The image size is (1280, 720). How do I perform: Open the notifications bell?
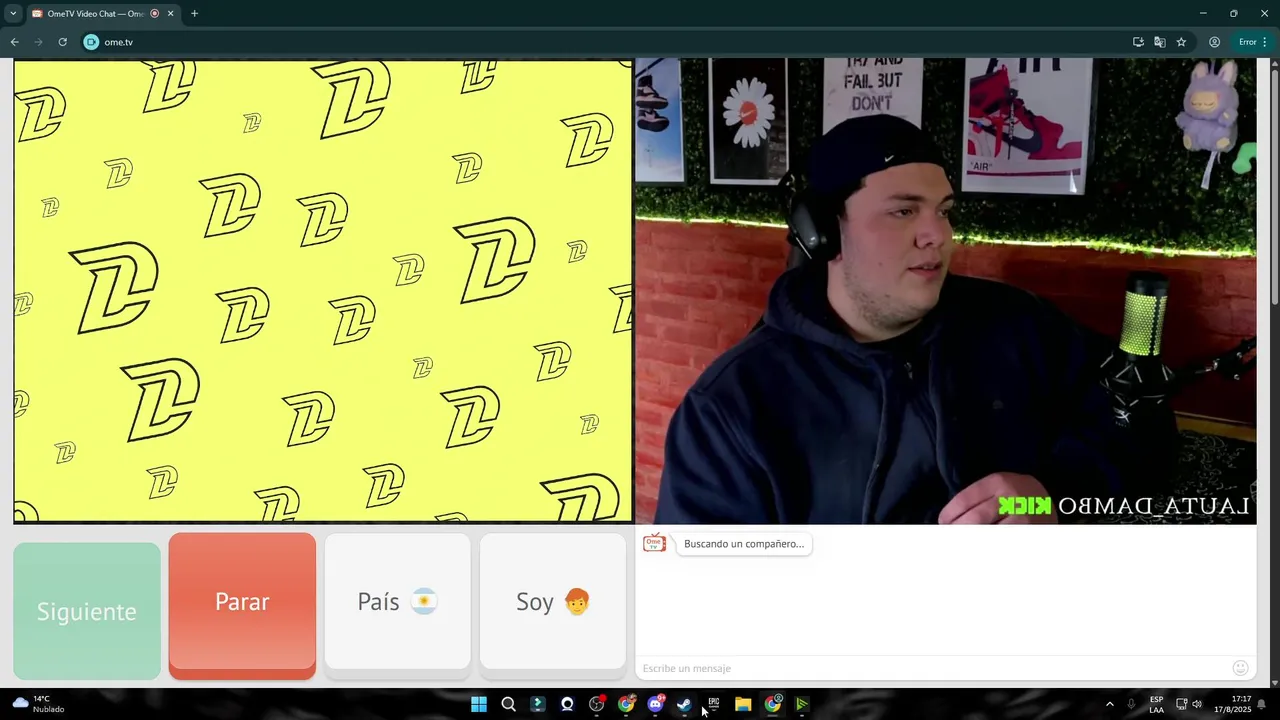click(1262, 704)
